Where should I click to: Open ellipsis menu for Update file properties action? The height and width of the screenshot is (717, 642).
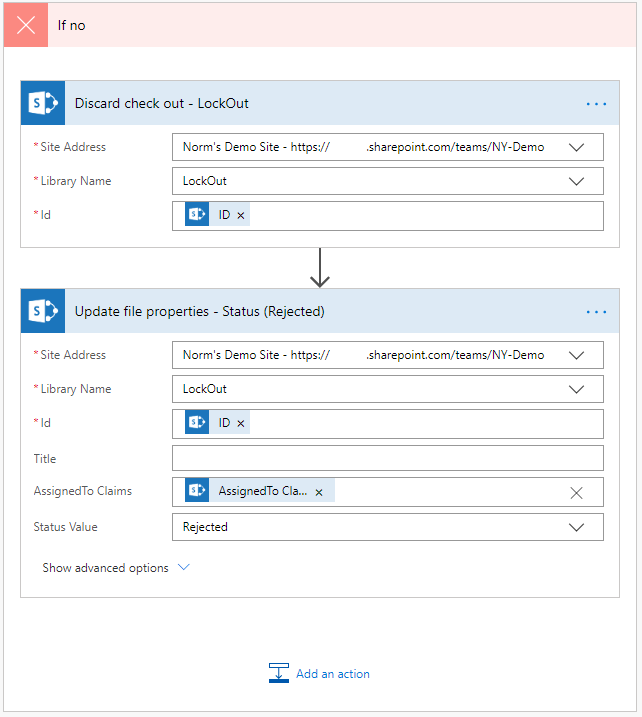click(596, 312)
